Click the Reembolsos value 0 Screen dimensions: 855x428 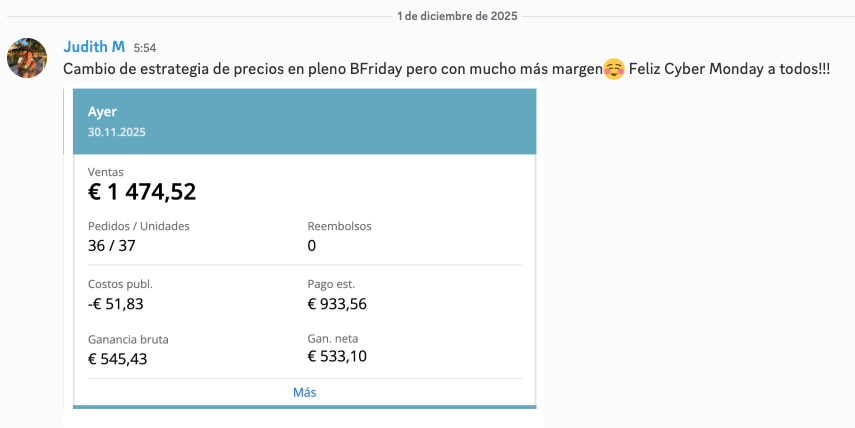tap(312, 245)
